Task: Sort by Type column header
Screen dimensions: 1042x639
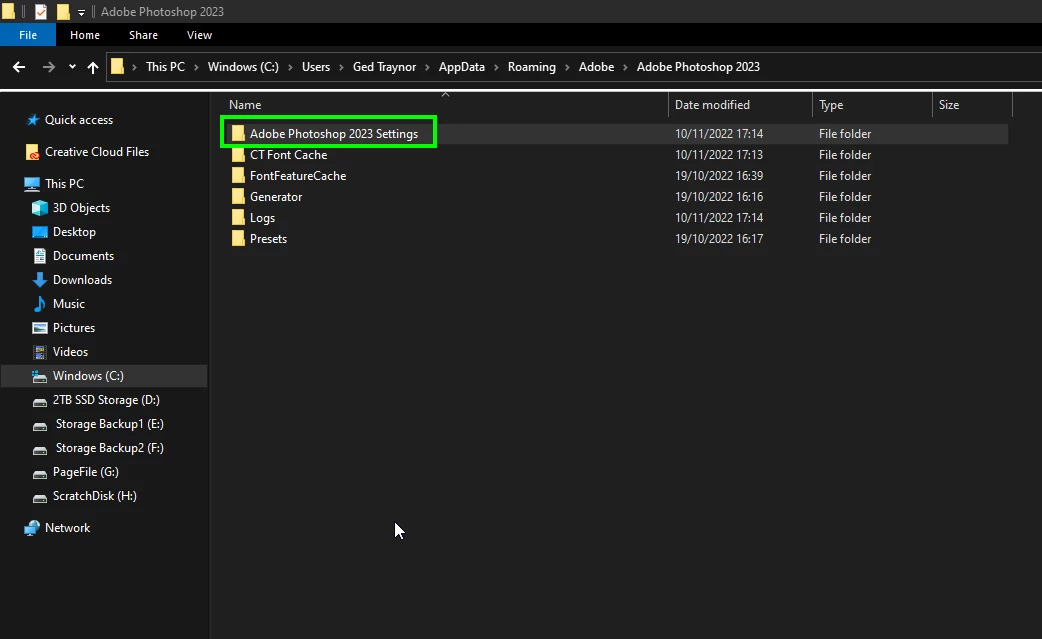Action: coord(831,105)
